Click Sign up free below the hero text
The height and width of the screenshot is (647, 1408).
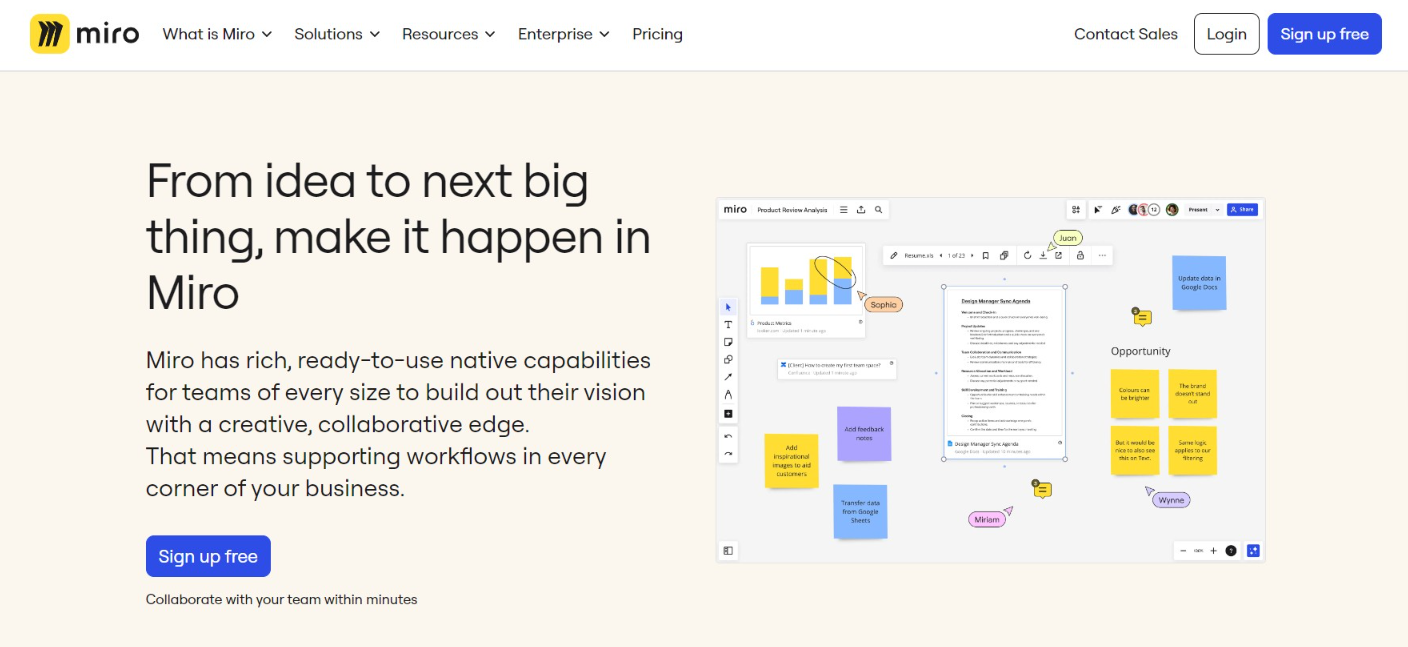(x=208, y=557)
